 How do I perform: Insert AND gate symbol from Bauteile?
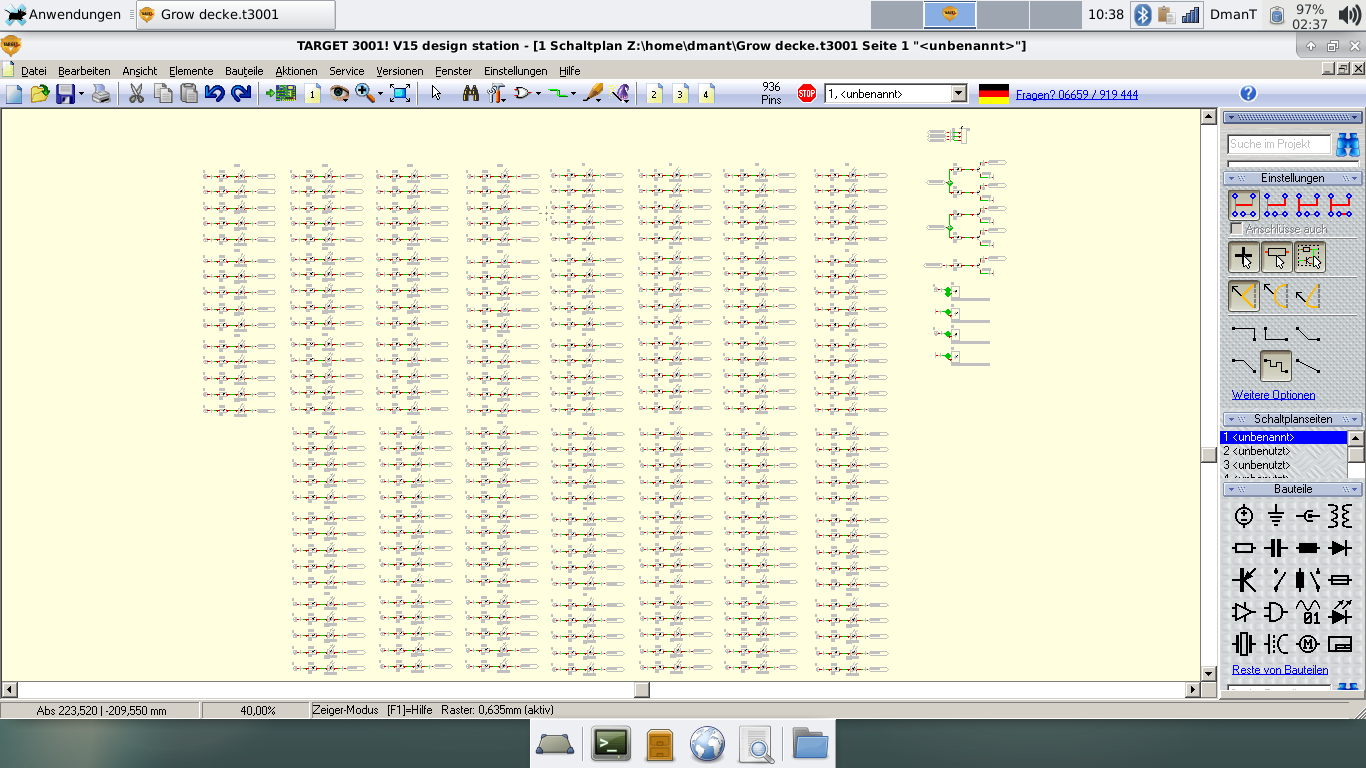1275,612
